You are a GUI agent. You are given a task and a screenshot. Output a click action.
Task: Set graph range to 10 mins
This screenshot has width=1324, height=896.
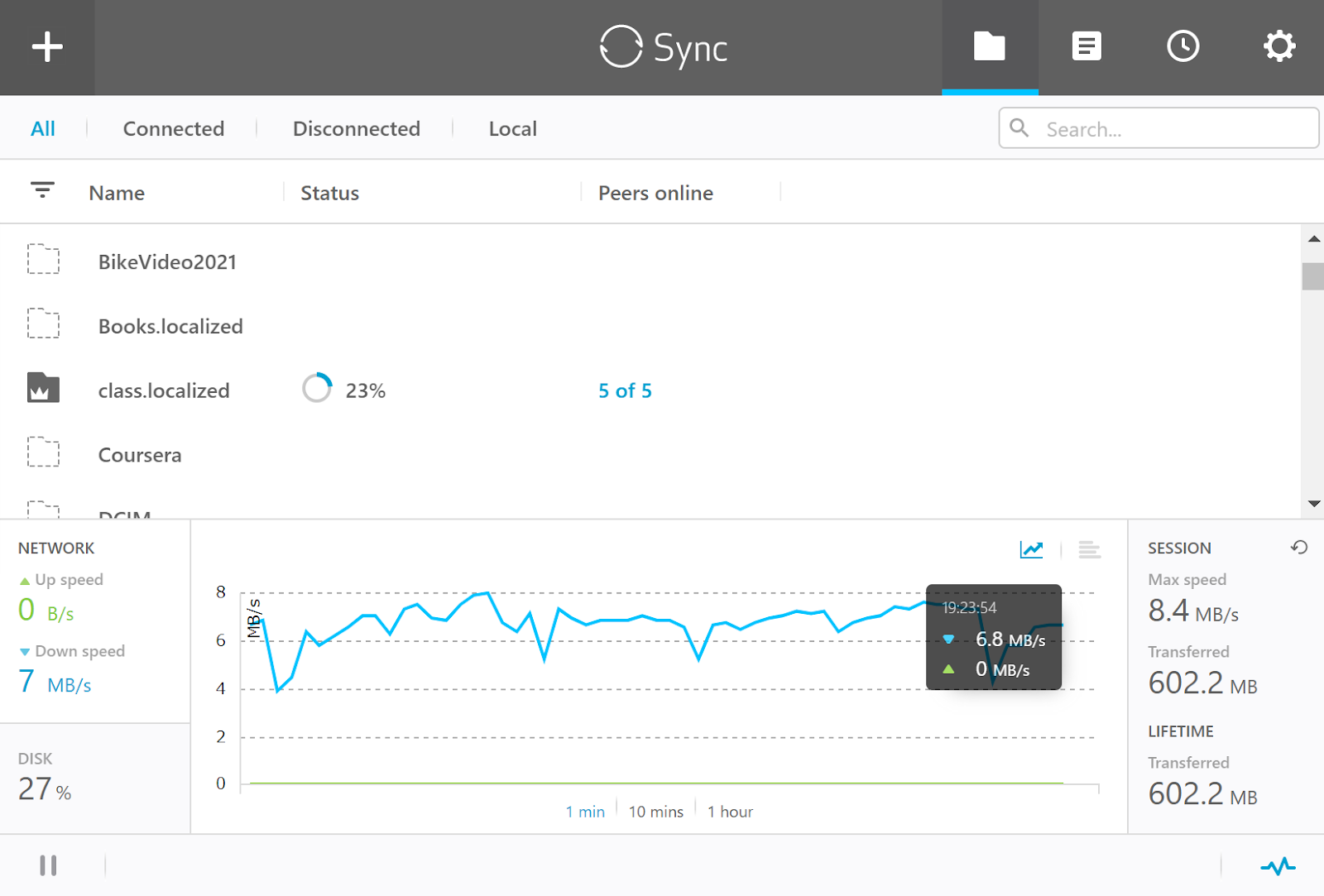(x=656, y=812)
